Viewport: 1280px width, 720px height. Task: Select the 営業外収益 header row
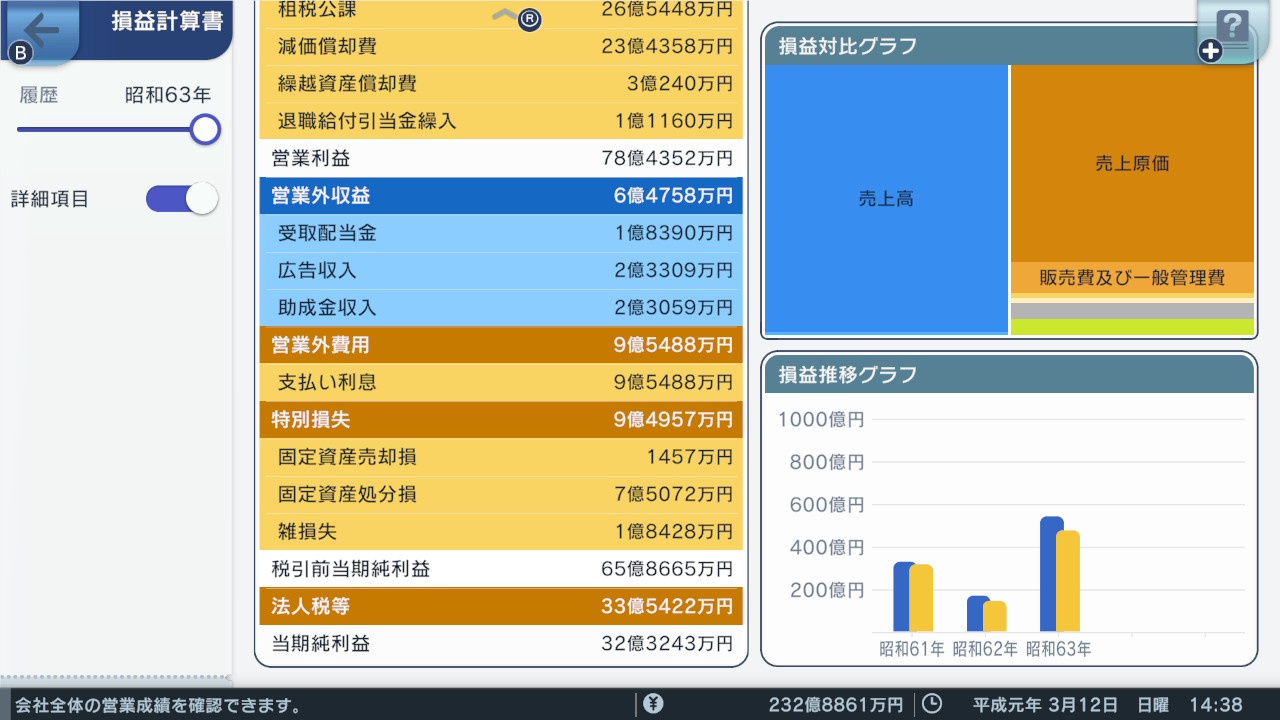pyautogui.click(x=501, y=196)
